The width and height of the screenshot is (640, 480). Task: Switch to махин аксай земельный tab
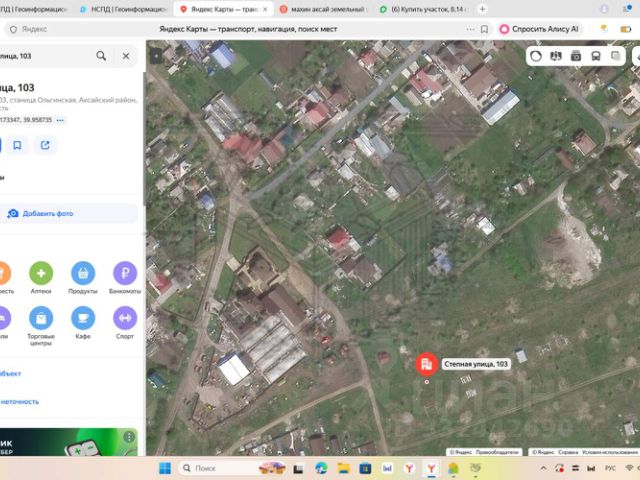324,9
